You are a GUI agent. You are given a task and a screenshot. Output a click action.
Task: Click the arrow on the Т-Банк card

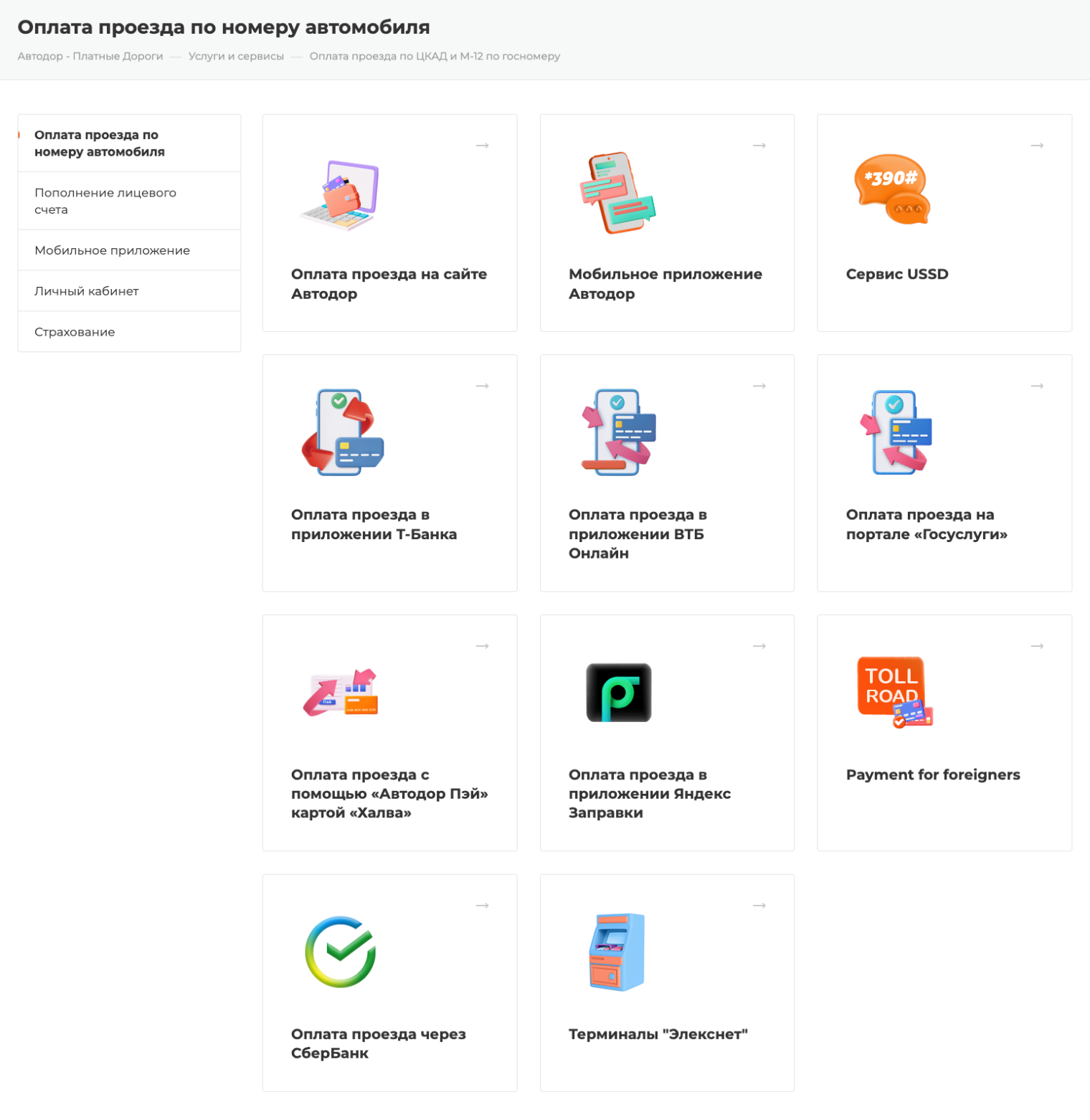pos(483,386)
